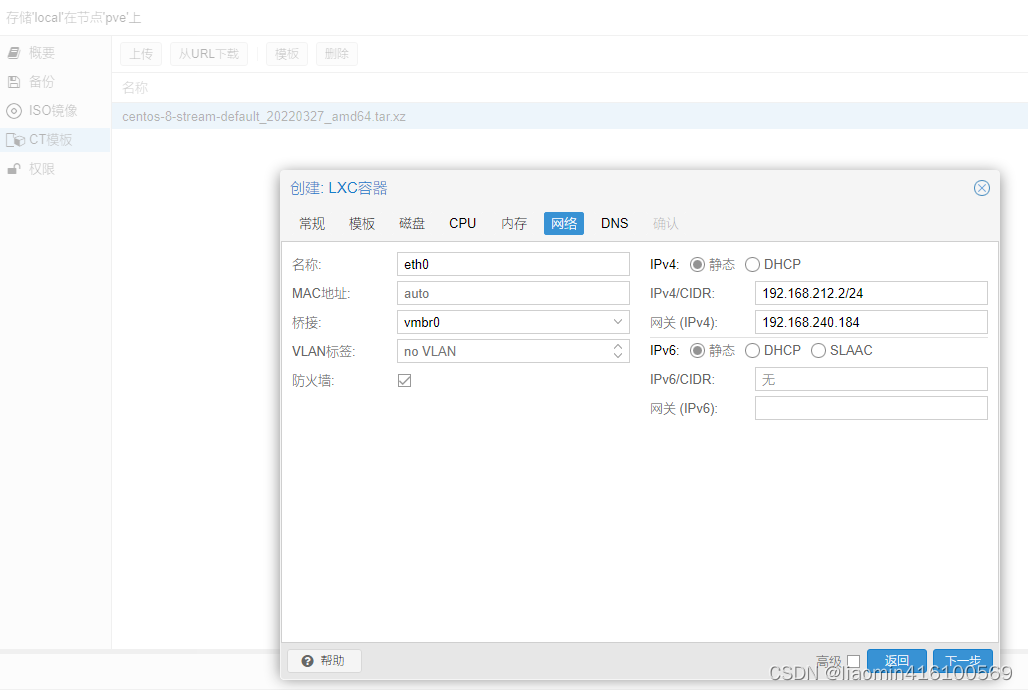The width and height of the screenshot is (1028, 690).
Task: Open the 内存 memory tab
Action: [x=513, y=223]
